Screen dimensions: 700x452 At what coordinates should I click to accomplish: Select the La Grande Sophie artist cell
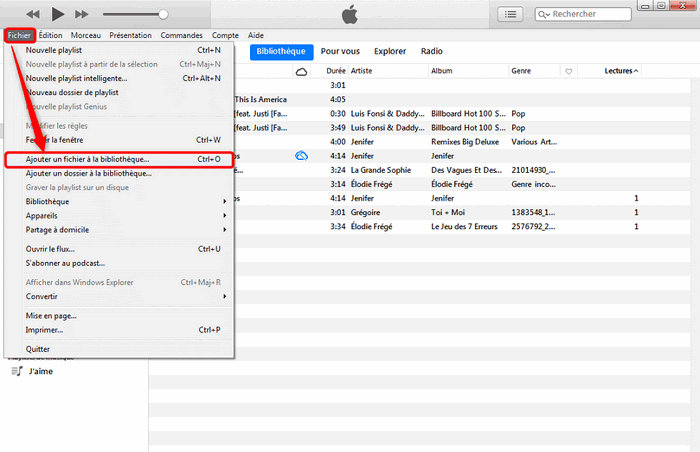(380, 170)
